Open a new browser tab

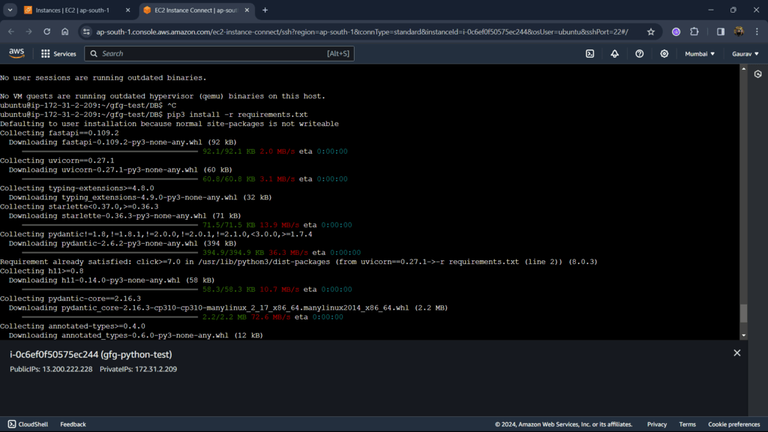click(x=265, y=10)
